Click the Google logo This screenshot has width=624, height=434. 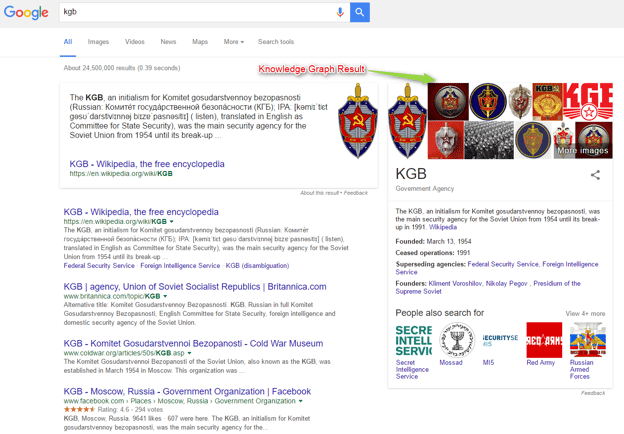coord(26,12)
